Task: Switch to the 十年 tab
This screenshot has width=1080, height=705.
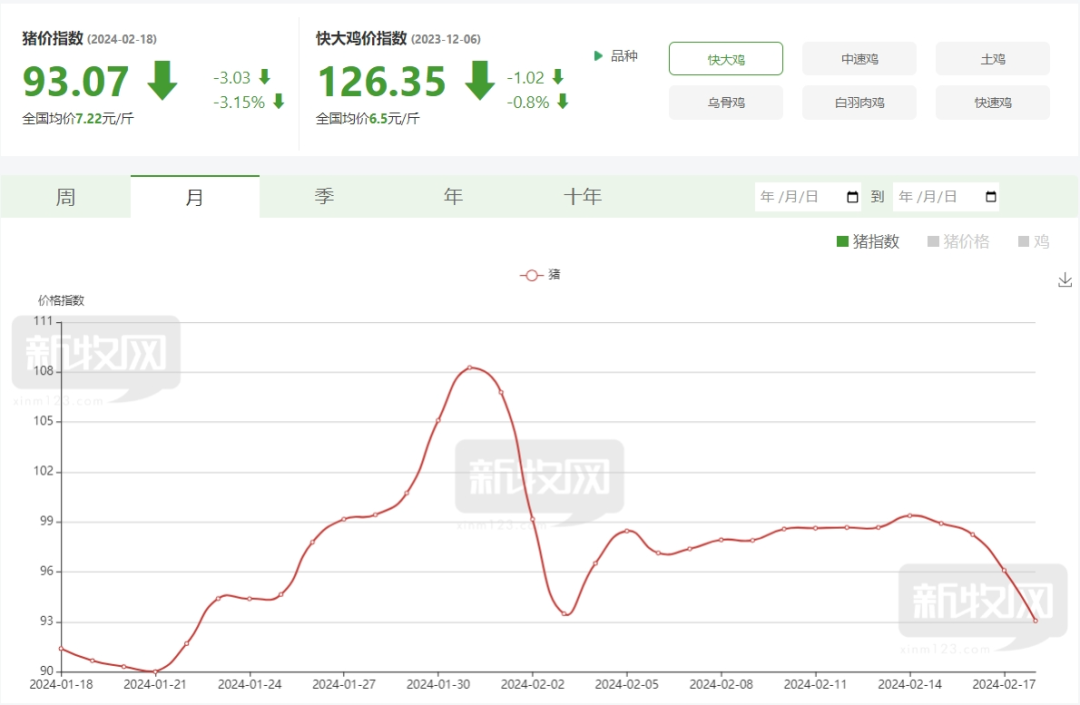Action: coord(582,197)
